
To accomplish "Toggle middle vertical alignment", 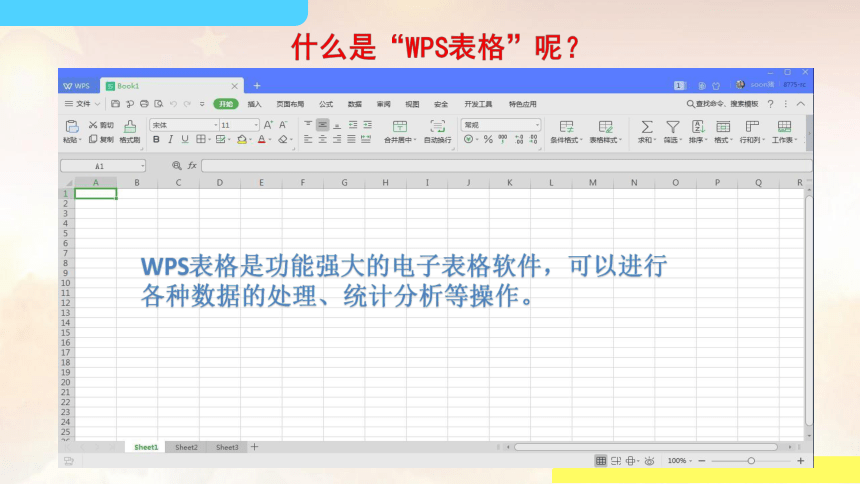I will 322,125.
